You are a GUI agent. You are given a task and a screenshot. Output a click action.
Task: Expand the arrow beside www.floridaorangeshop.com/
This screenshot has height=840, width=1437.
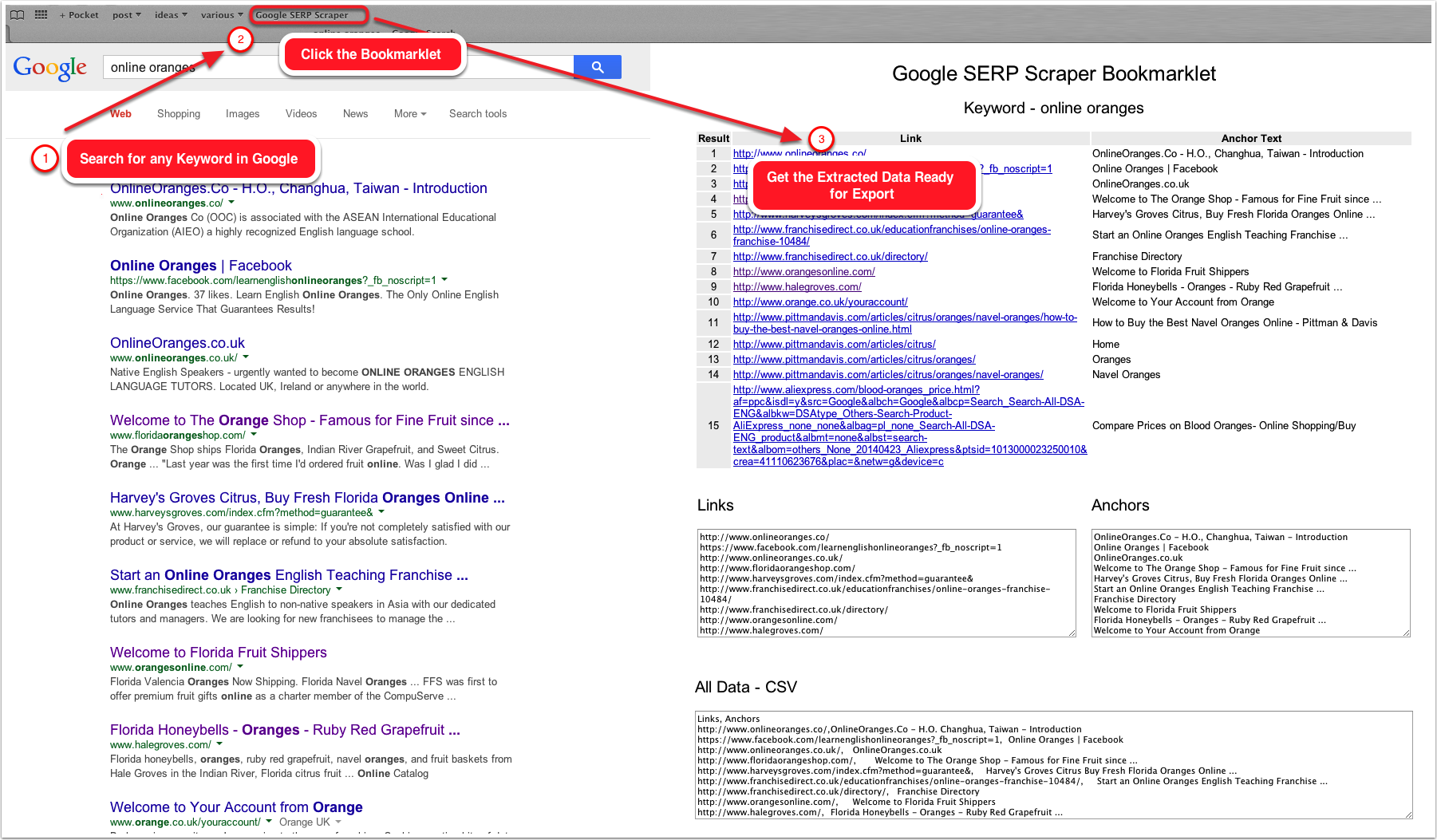coord(254,435)
